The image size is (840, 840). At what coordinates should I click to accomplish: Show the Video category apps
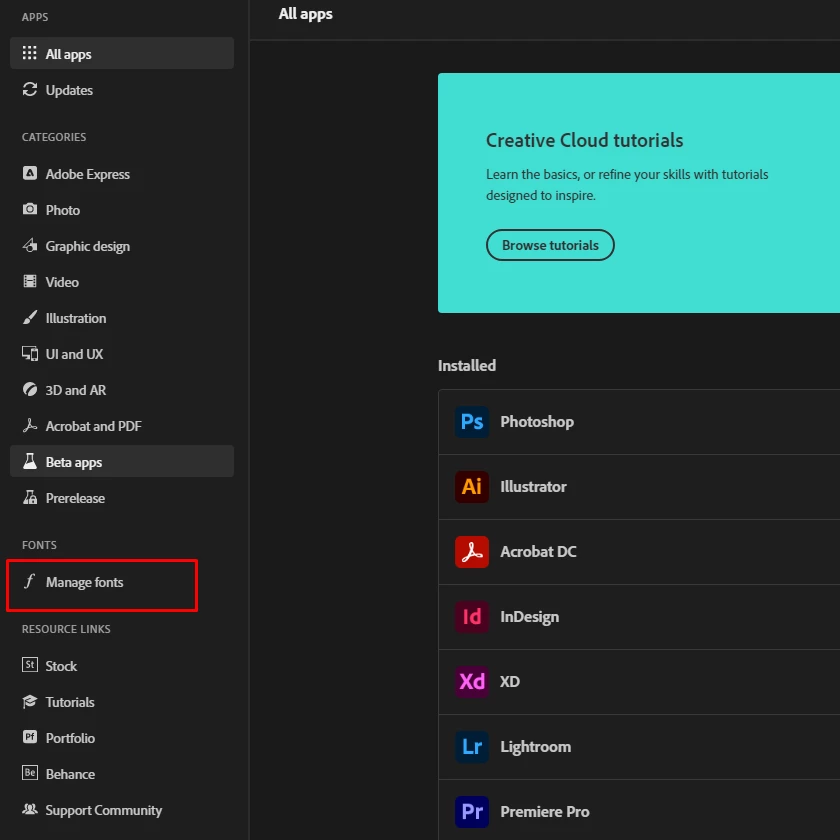point(122,282)
